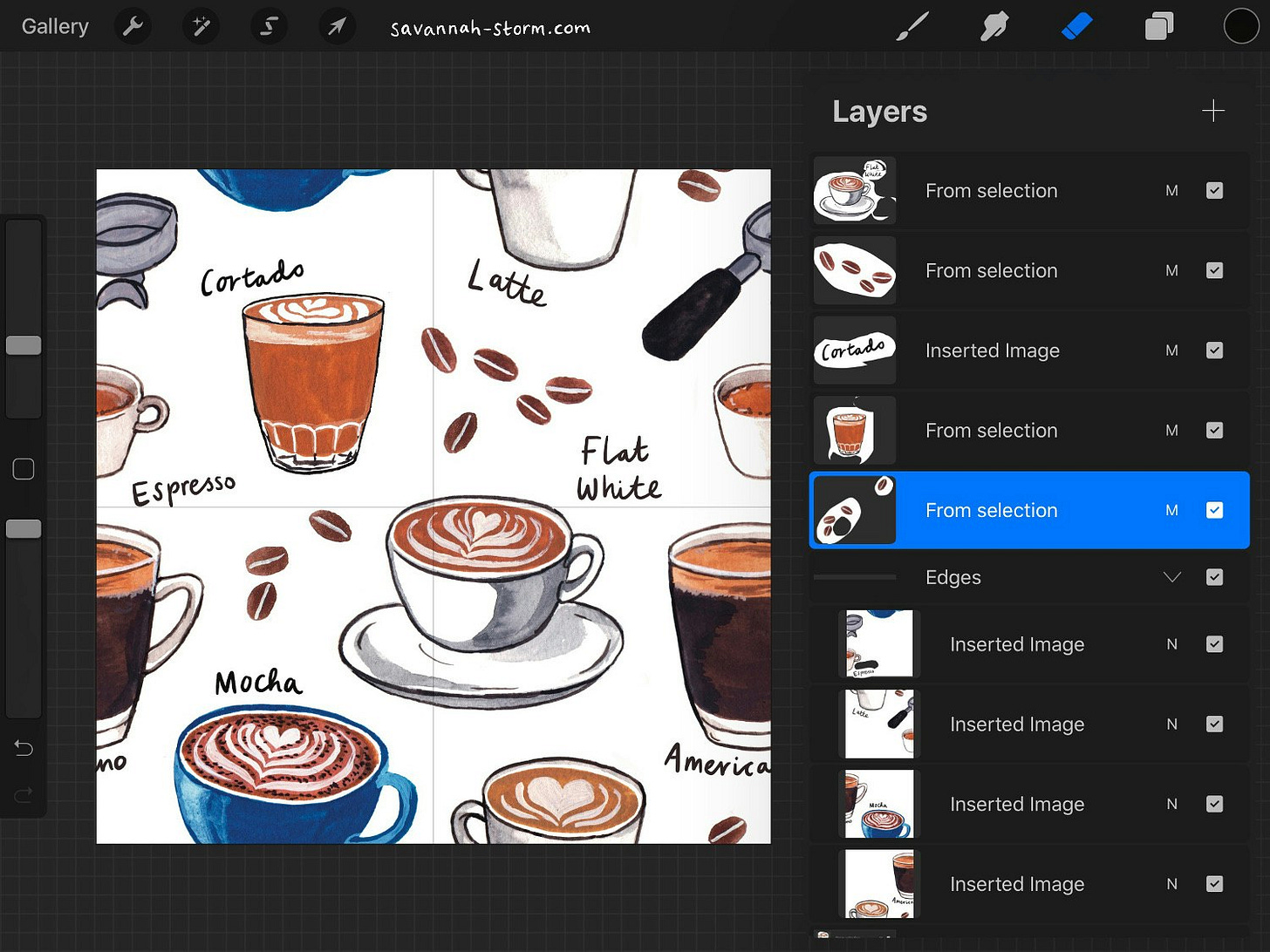Open blend mode menu via M on selected layer
Image resolution: width=1270 pixels, height=952 pixels.
click(1172, 510)
